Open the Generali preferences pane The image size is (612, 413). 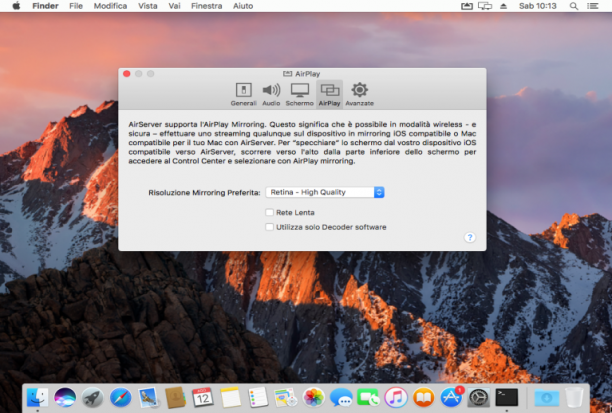click(243, 94)
